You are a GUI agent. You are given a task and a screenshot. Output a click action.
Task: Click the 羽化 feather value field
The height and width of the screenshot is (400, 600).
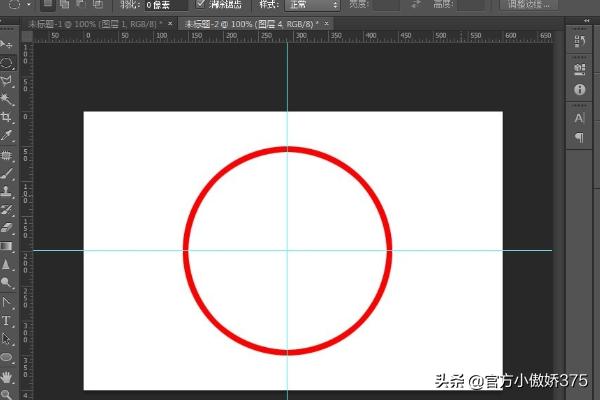(166, 5)
